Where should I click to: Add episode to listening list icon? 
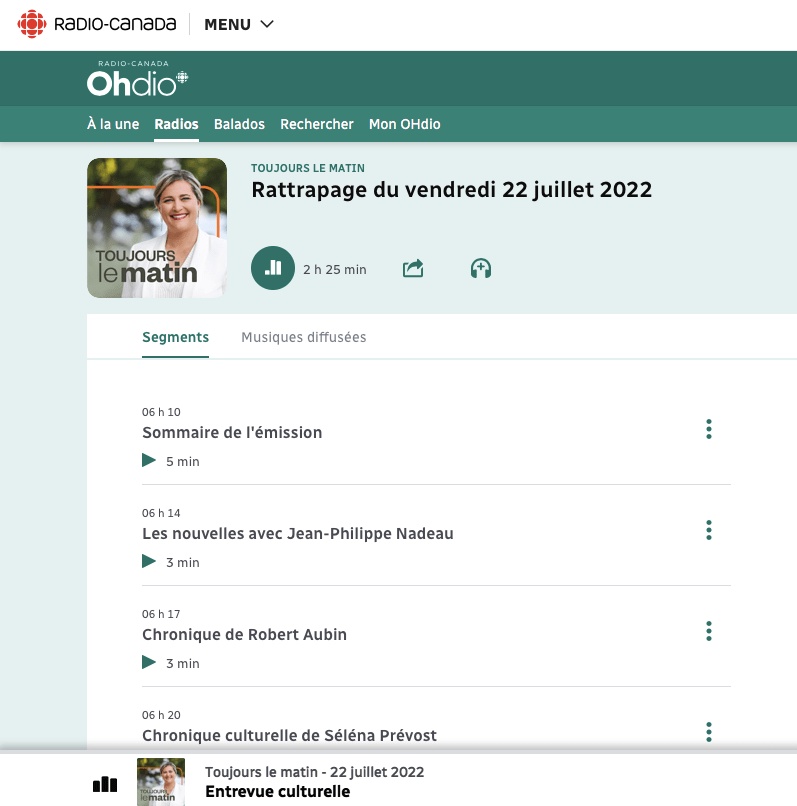click(x=481, y=268)
